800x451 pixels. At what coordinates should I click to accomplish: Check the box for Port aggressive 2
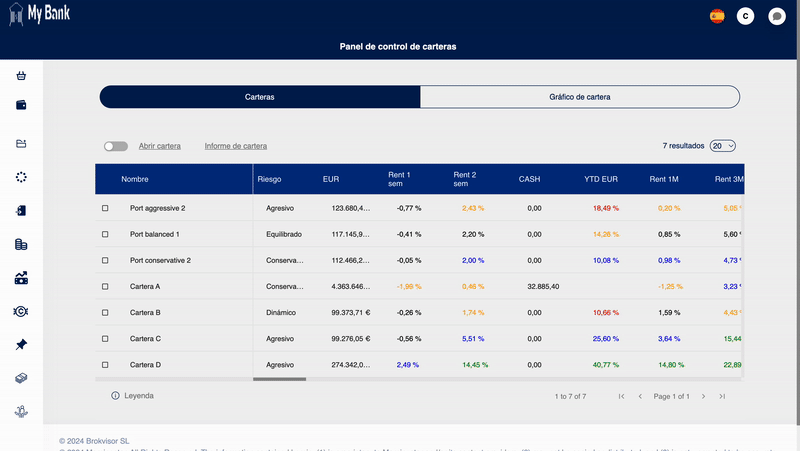tap(105, 208)
